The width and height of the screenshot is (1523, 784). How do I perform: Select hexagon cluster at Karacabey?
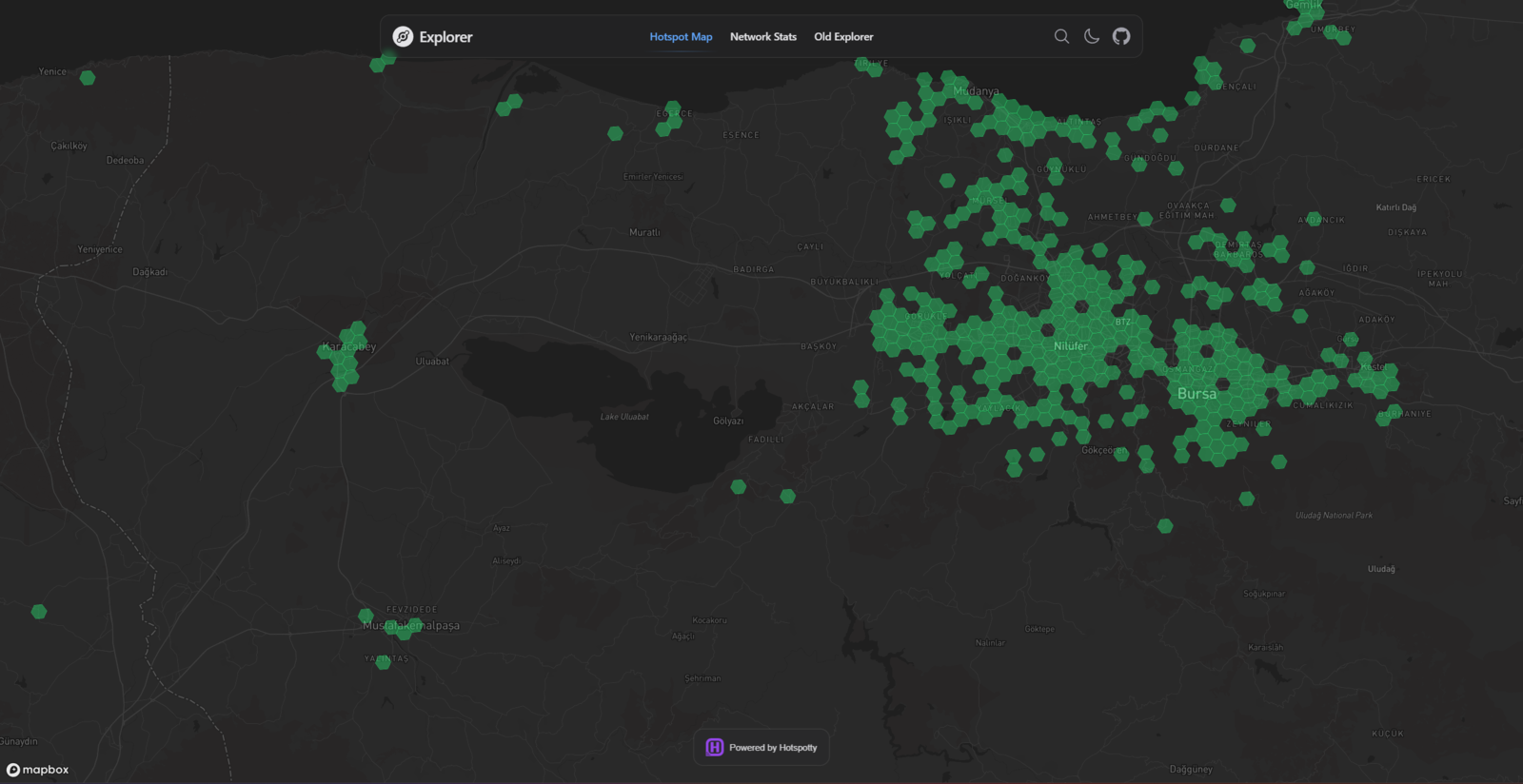point(345,357)
